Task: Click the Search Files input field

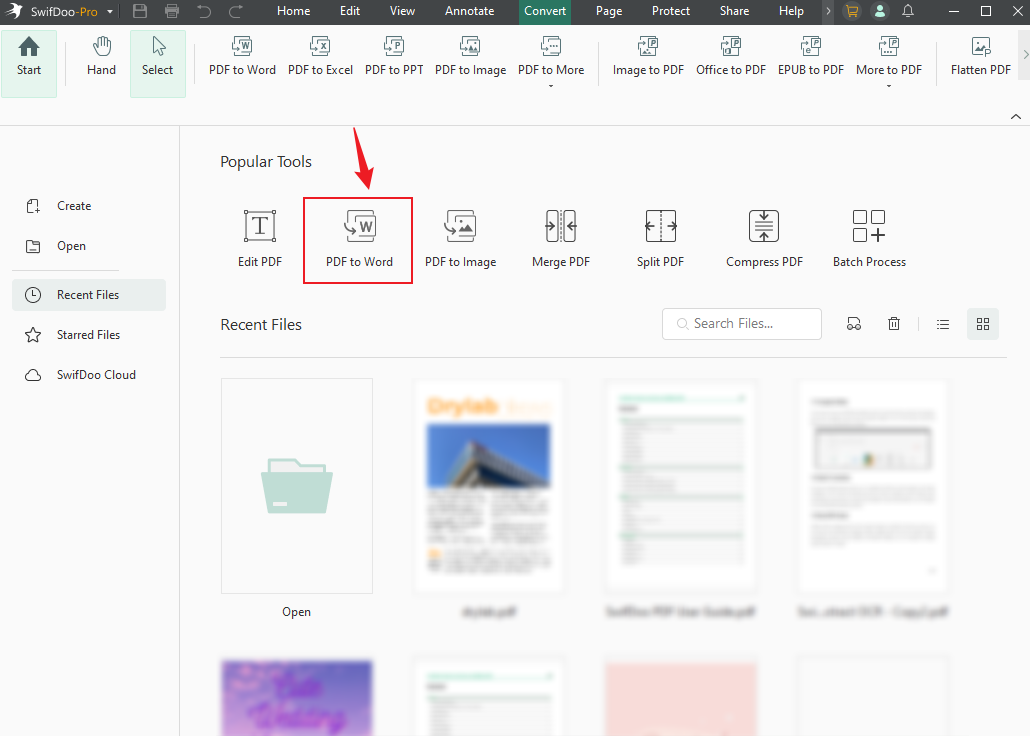Action: pyautogui.click(x=742, y=324)
